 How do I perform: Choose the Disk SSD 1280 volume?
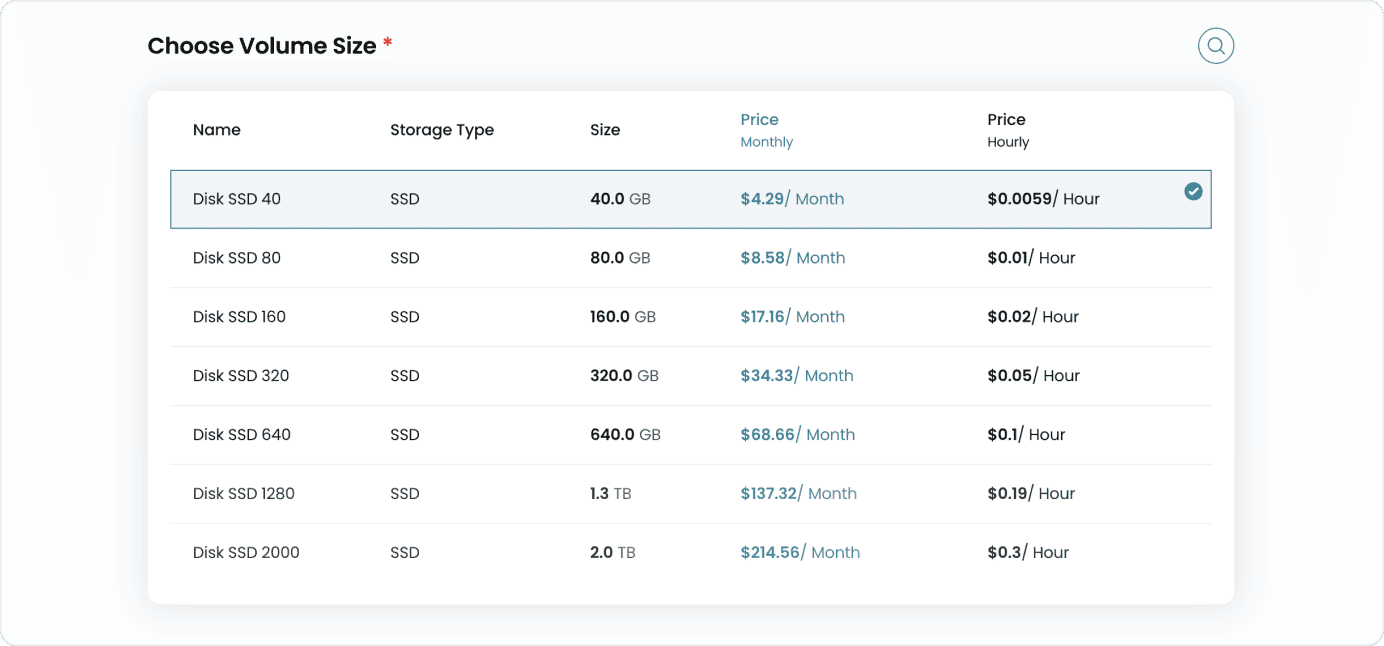pyautogui.click(x=244, y=494)
